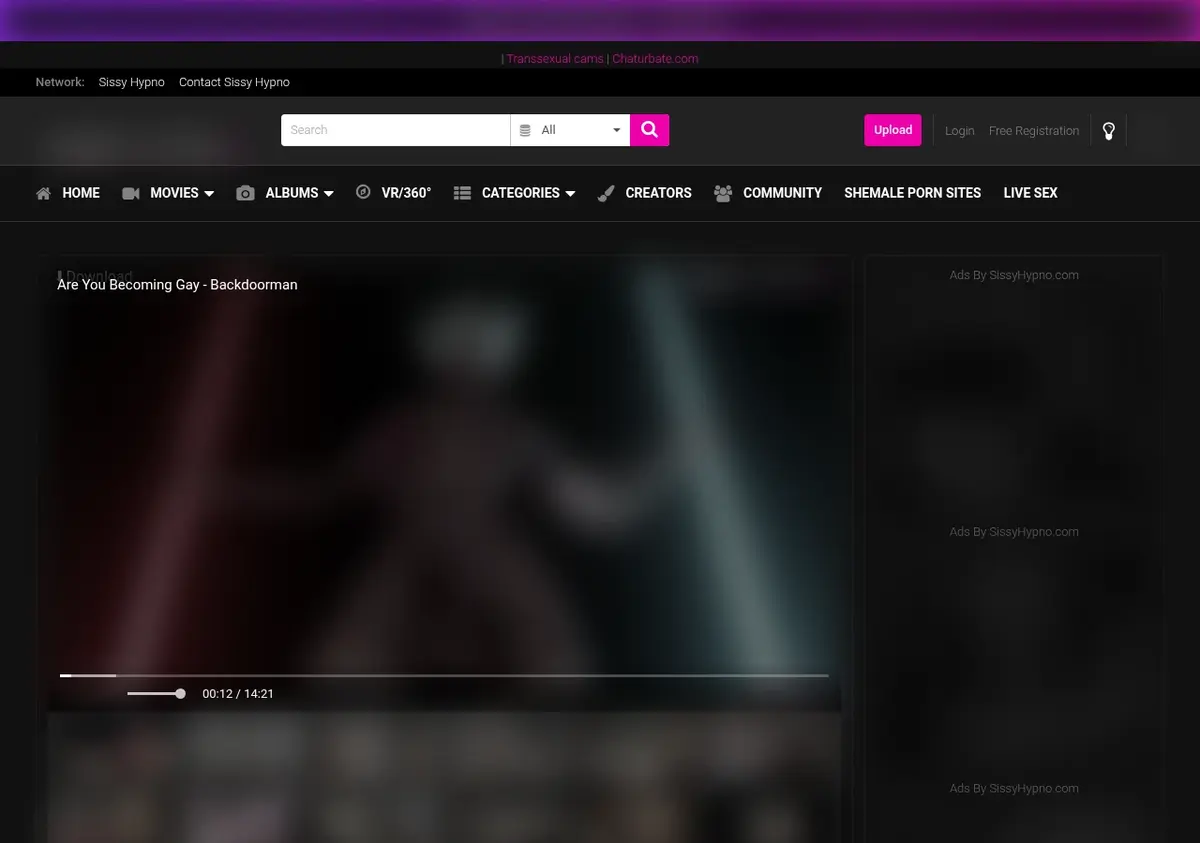Click the home icon in the navigation bar
1200x843 pixels.
point(43,193)
